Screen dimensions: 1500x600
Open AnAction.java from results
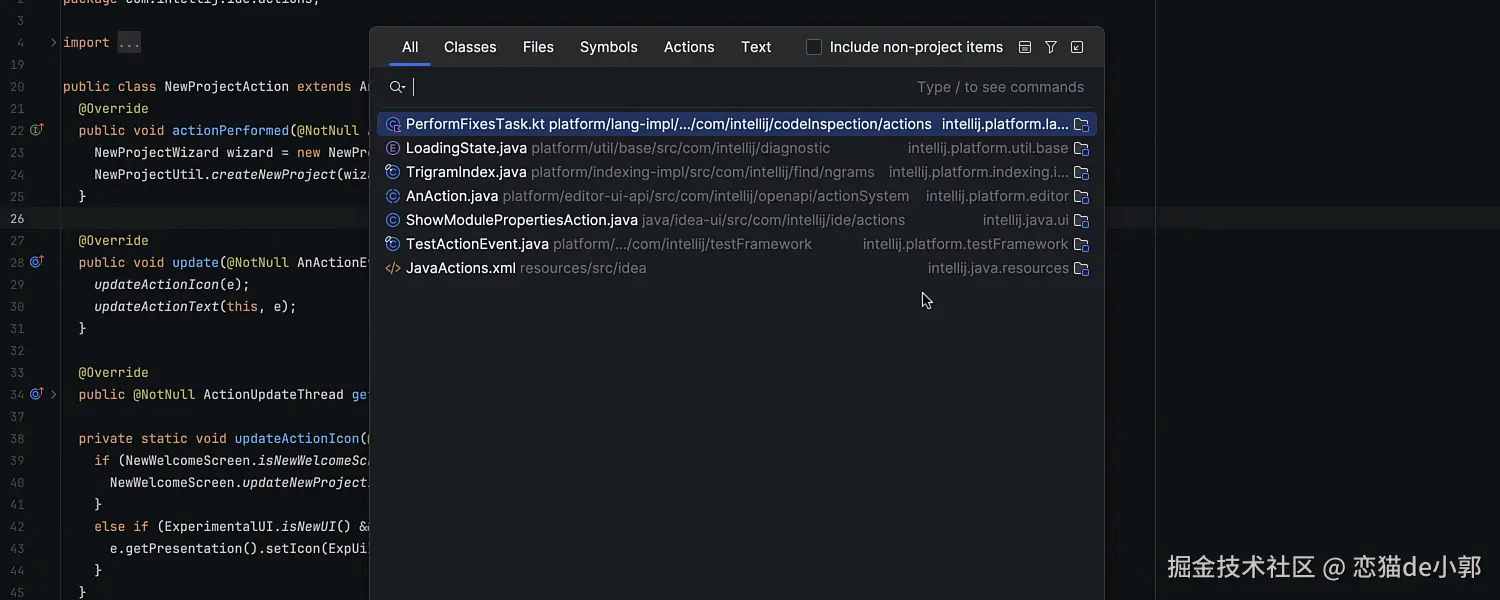[x=452, y=196]
